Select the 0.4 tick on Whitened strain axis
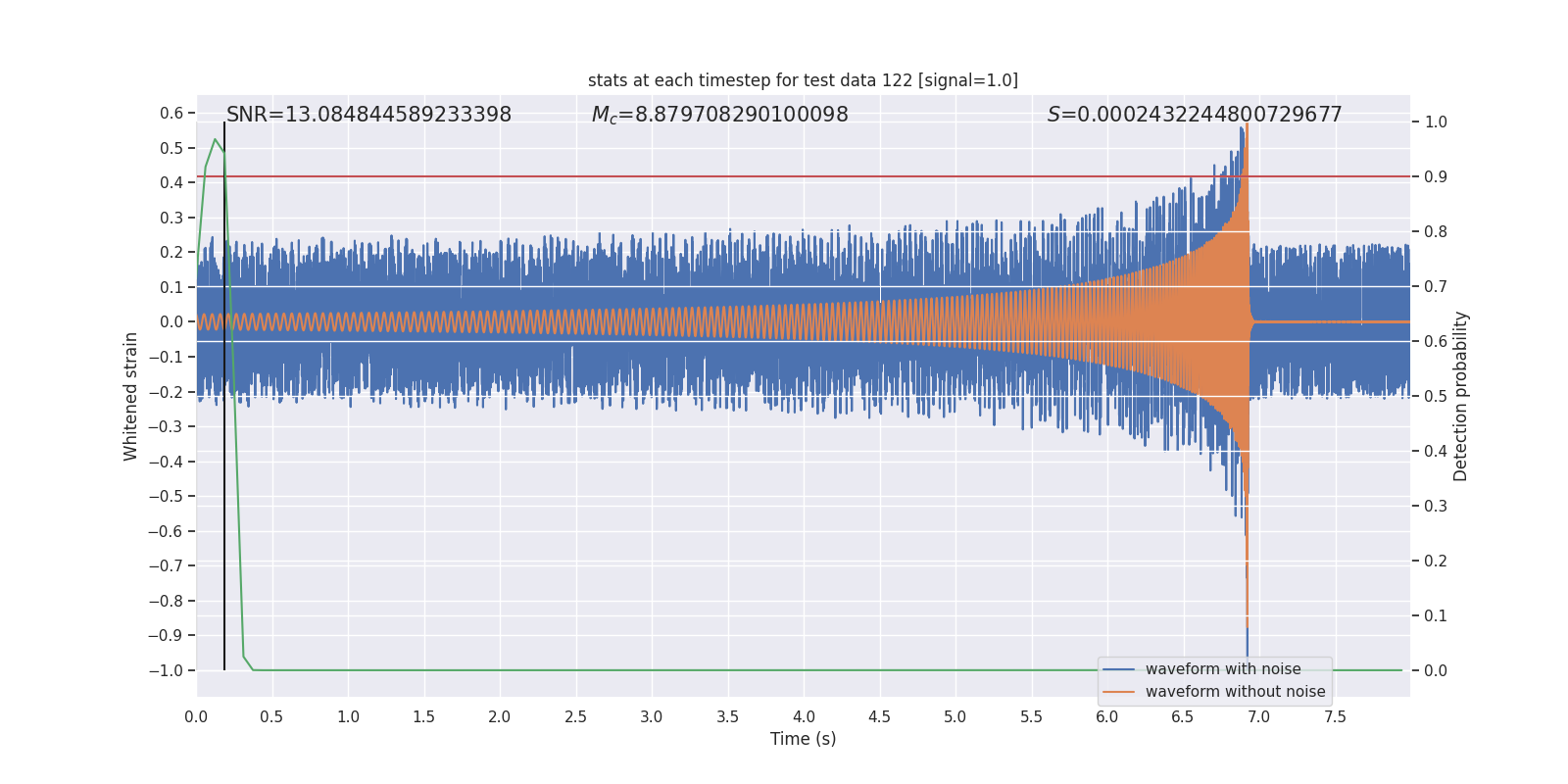Viewport: 1568px width, 784px height. coord(171,183)
